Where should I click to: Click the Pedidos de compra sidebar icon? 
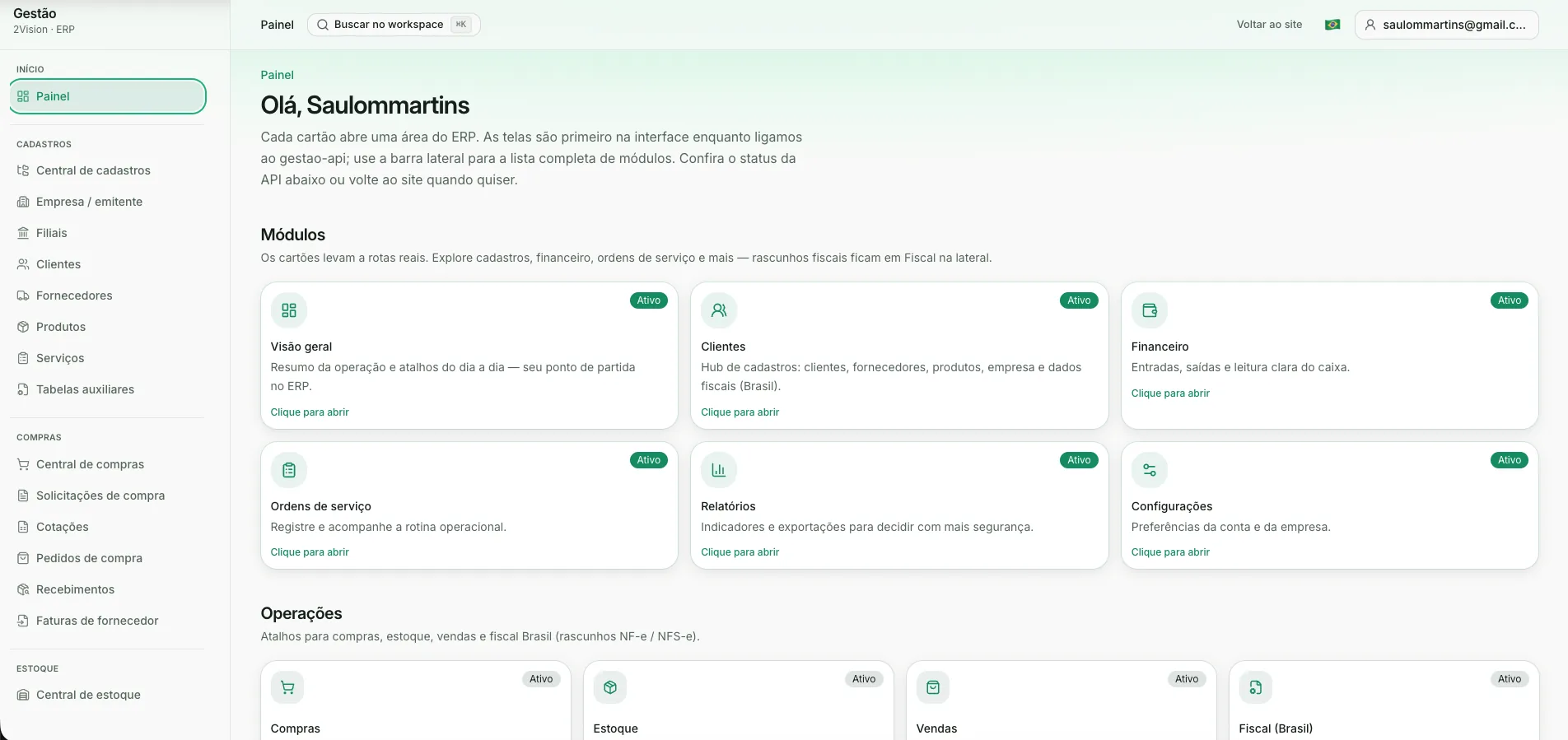pos(23,558)
